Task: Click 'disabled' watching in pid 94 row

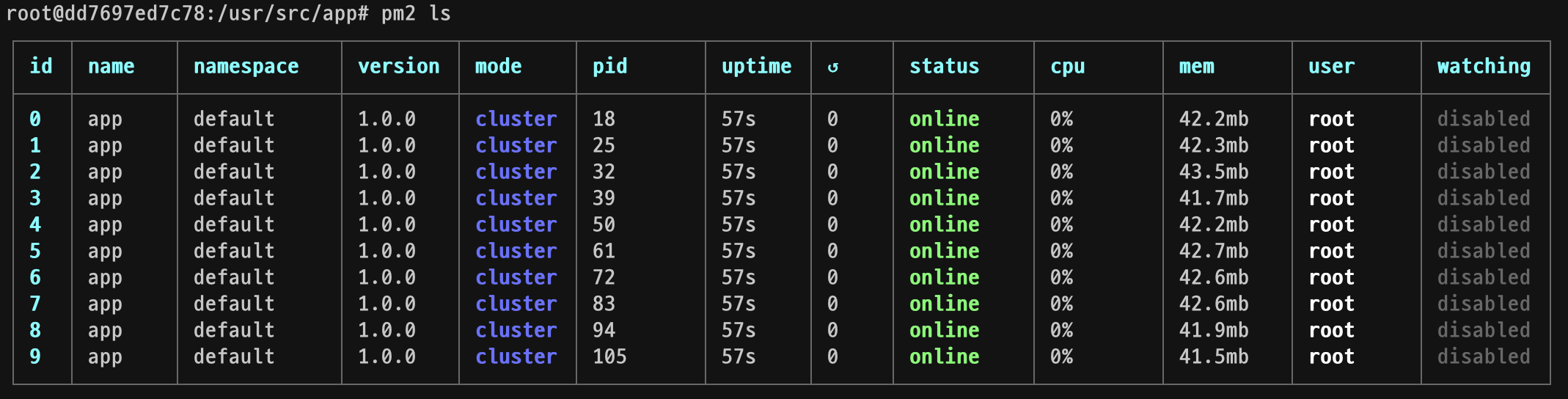Action: pyautogui.click(x=1484, y=330)
